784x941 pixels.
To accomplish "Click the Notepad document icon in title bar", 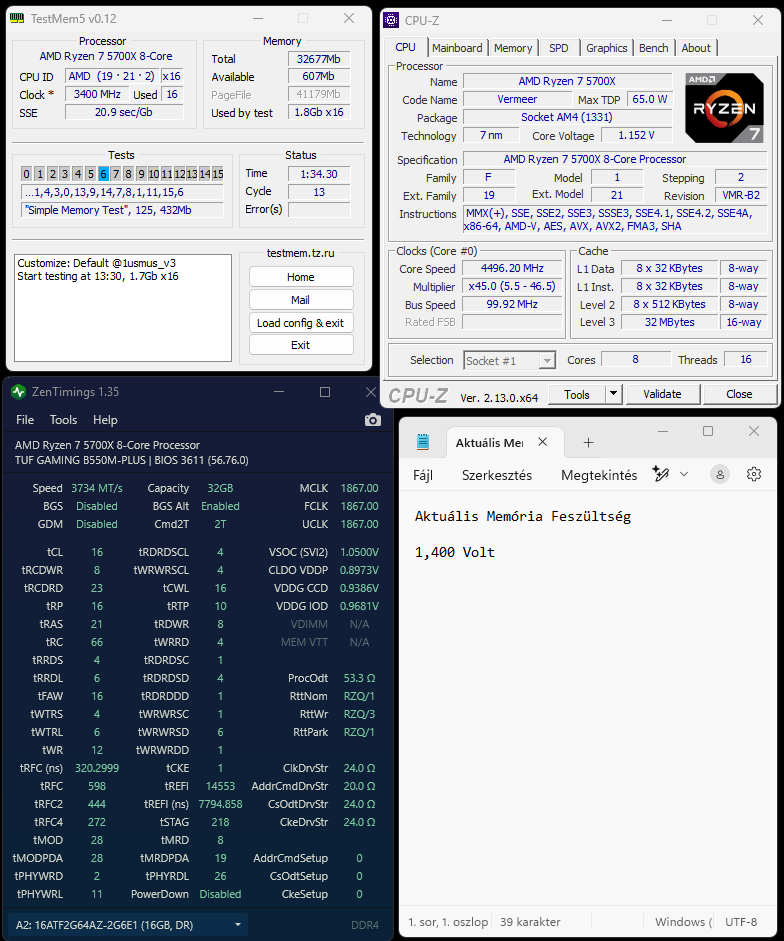I will tap(423, 442).
